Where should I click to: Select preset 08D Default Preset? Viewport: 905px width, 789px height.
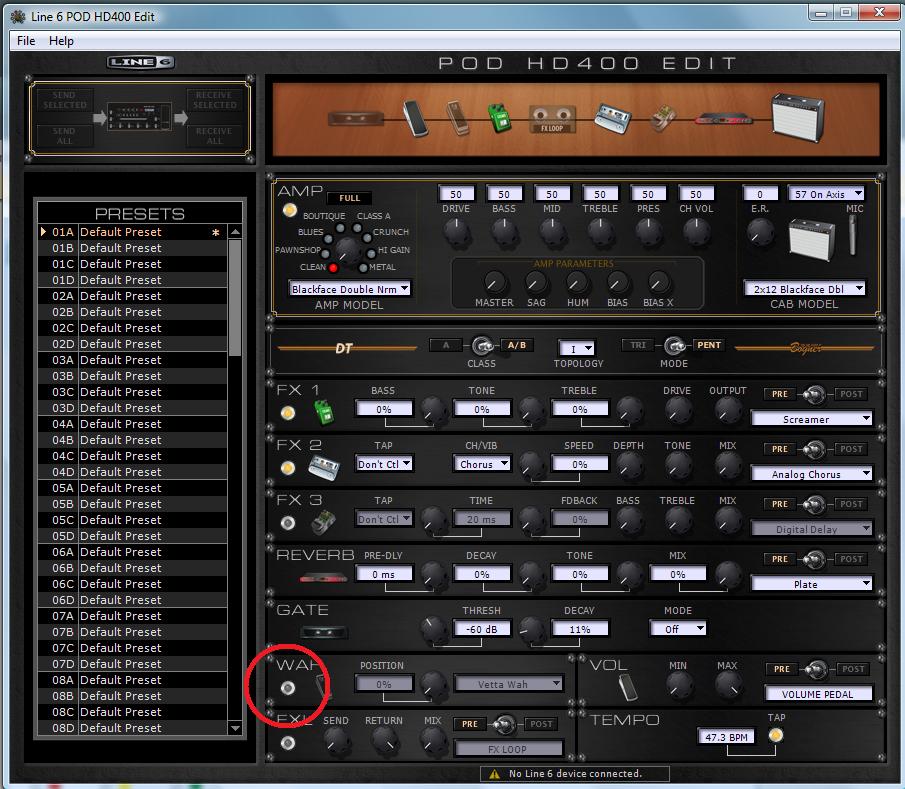(133, 728)
